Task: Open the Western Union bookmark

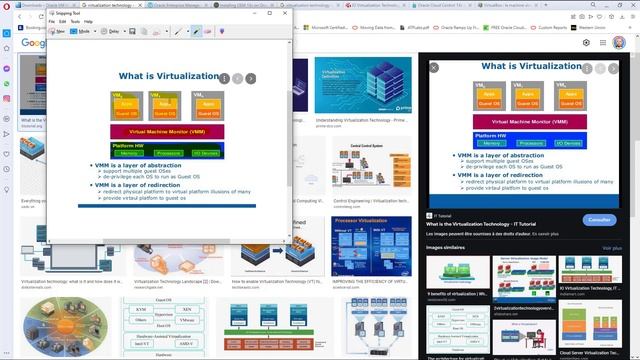Action: (588, 28)
